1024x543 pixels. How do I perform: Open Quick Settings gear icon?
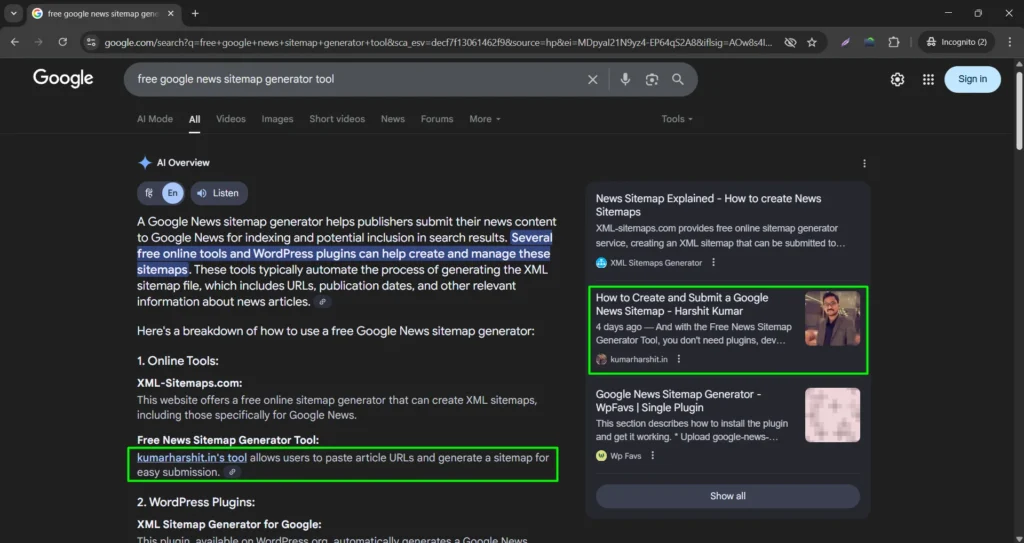[897, 79]
